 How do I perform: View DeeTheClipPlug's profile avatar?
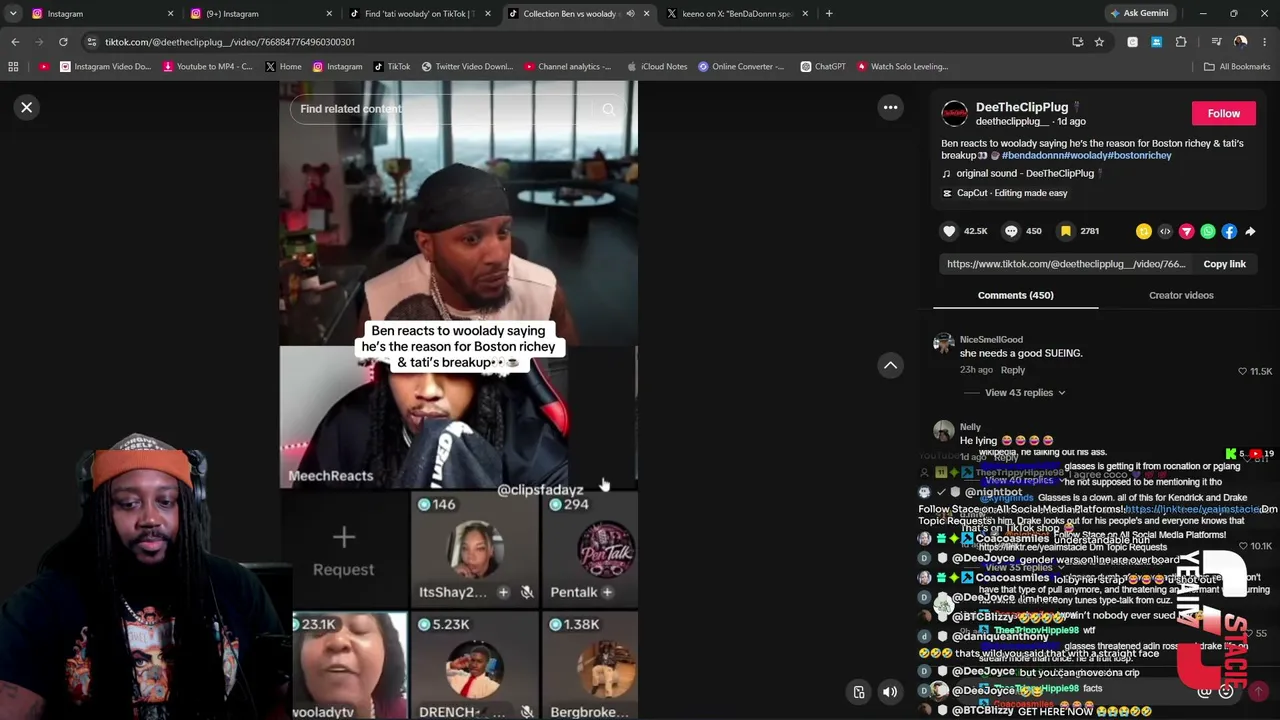pos(955,113)
